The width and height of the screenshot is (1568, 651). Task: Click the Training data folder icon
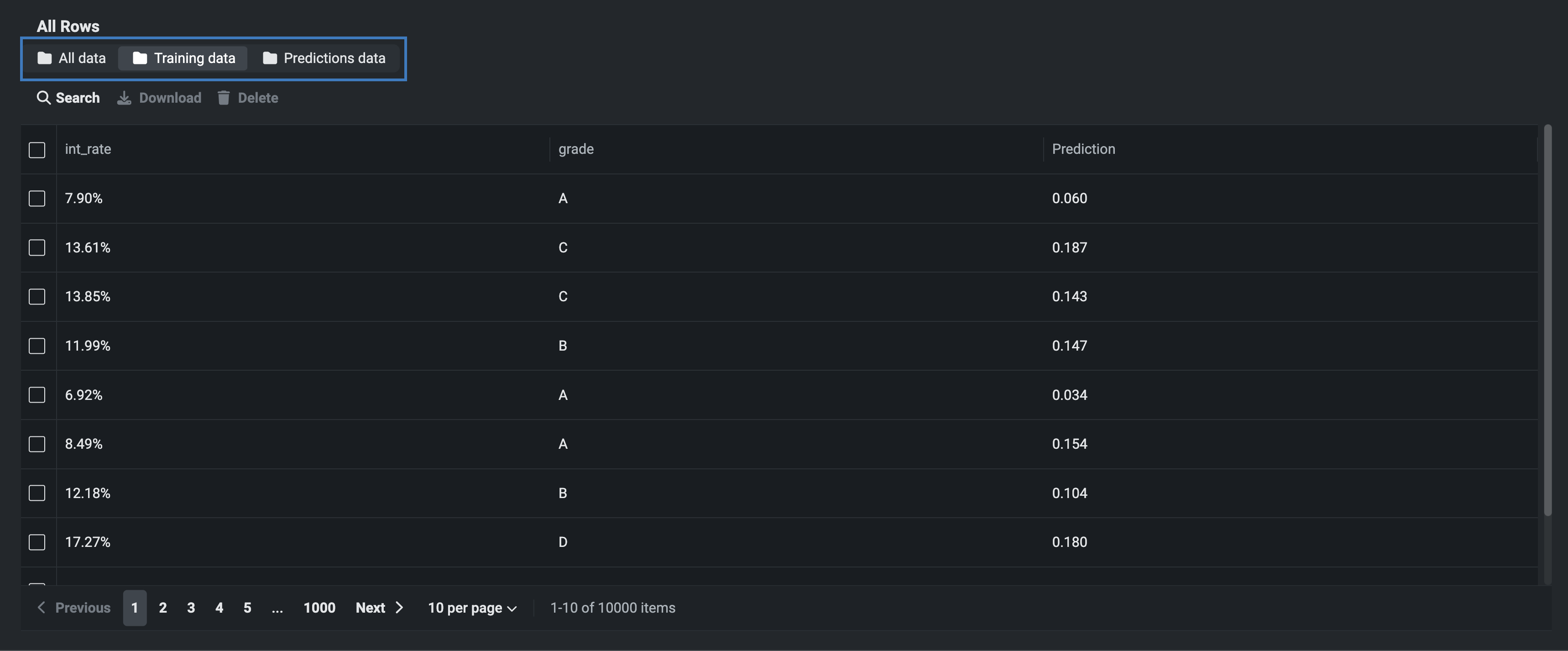pyautogui.click(x=139, y=58)
